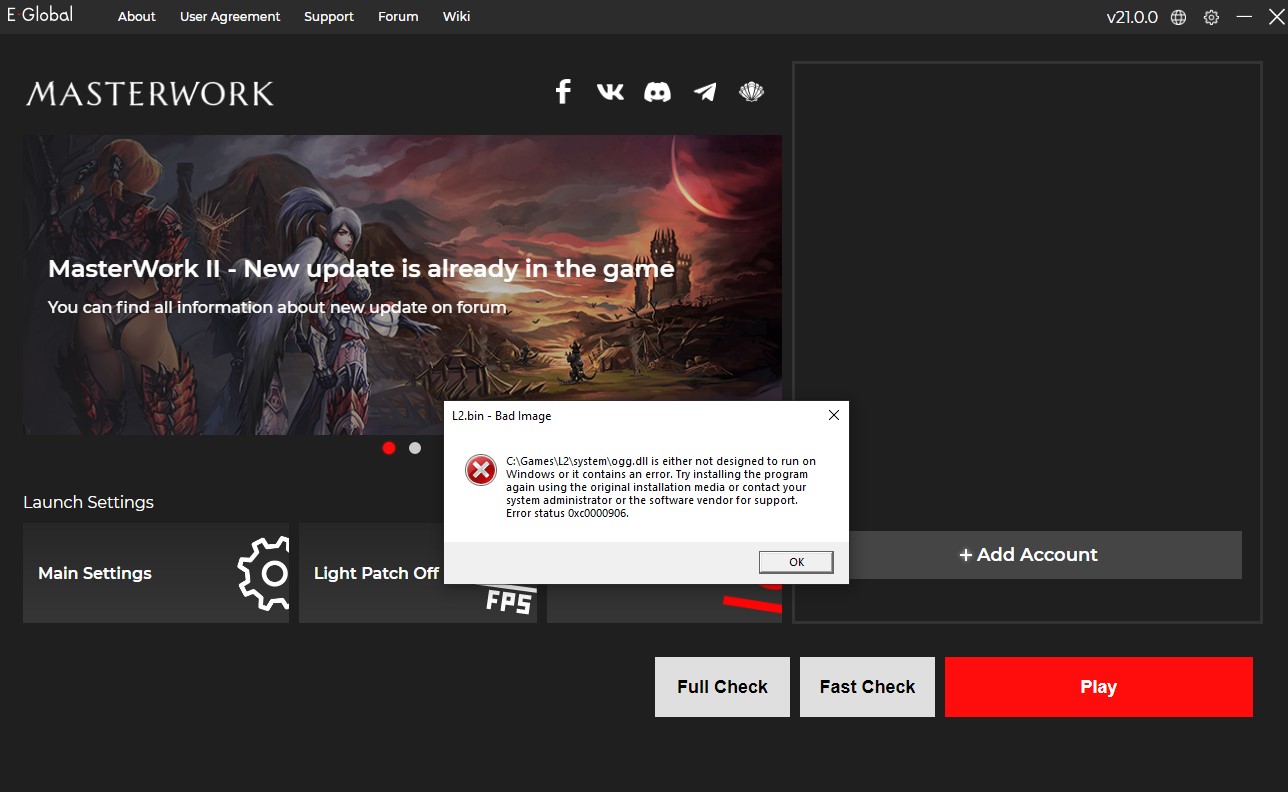Image resolution: width=1288 pixels, height=792 pixels.
Task: Open the Wiki link
Action: pyautogui.click(x=456, y=17)
